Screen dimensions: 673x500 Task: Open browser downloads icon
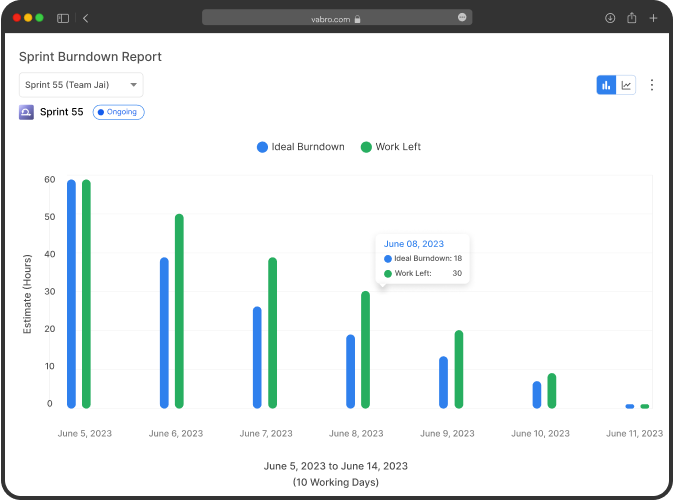click(610, 18)
